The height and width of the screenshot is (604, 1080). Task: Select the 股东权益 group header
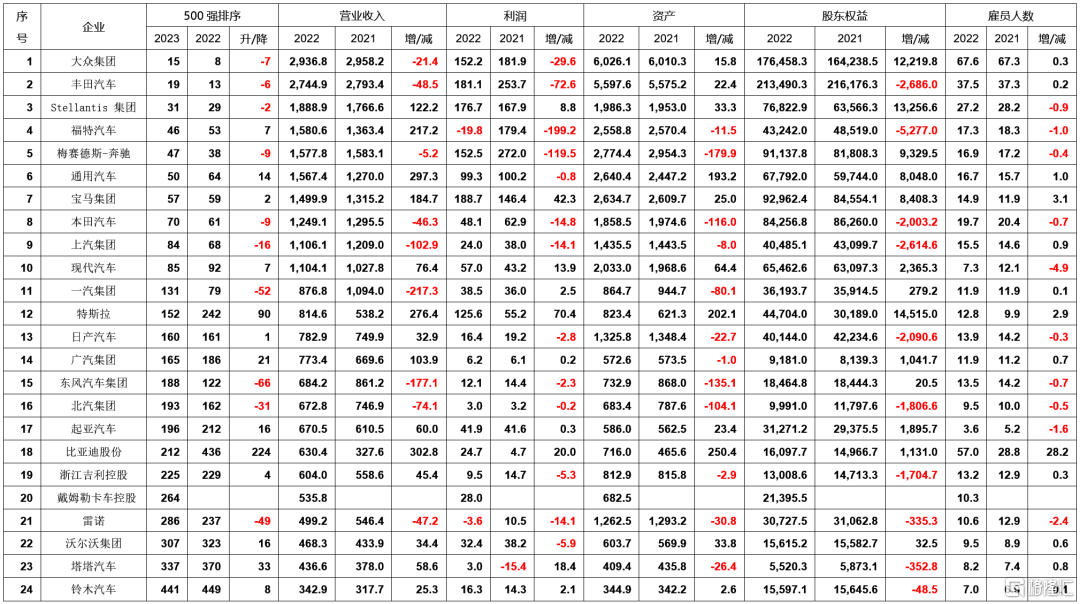coord(844,15)
